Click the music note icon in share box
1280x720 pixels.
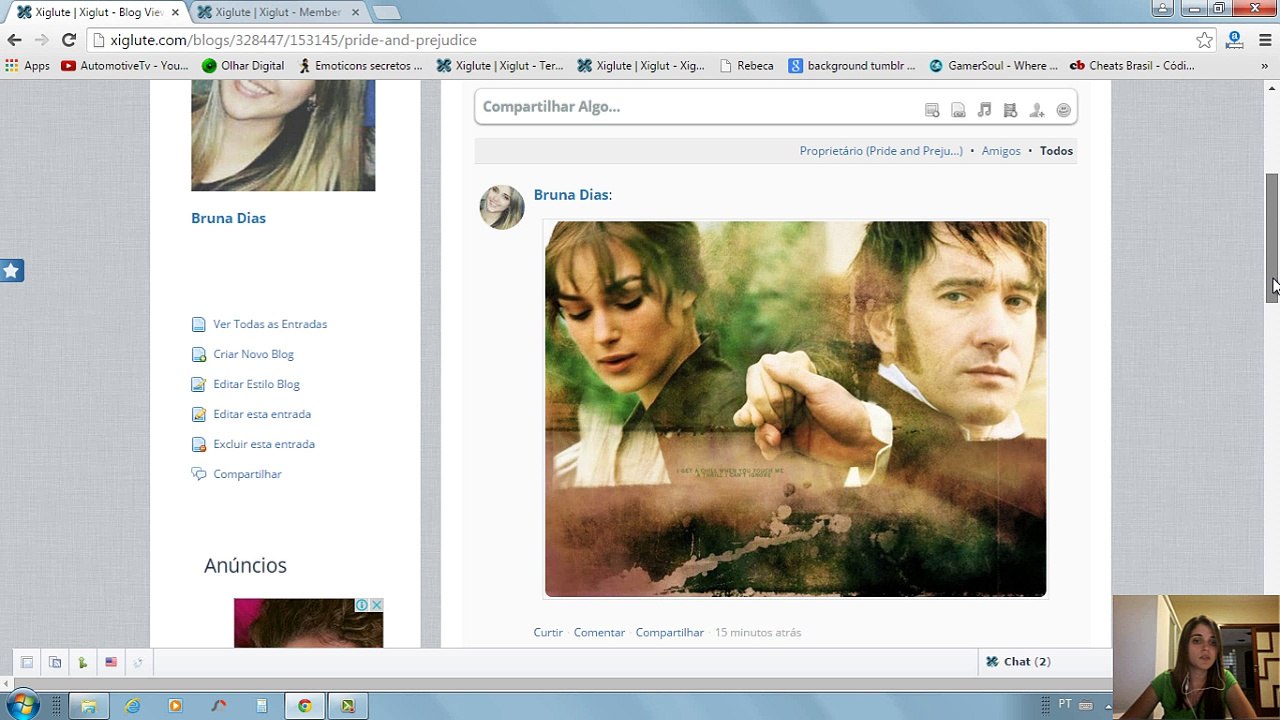pos(984,110)
